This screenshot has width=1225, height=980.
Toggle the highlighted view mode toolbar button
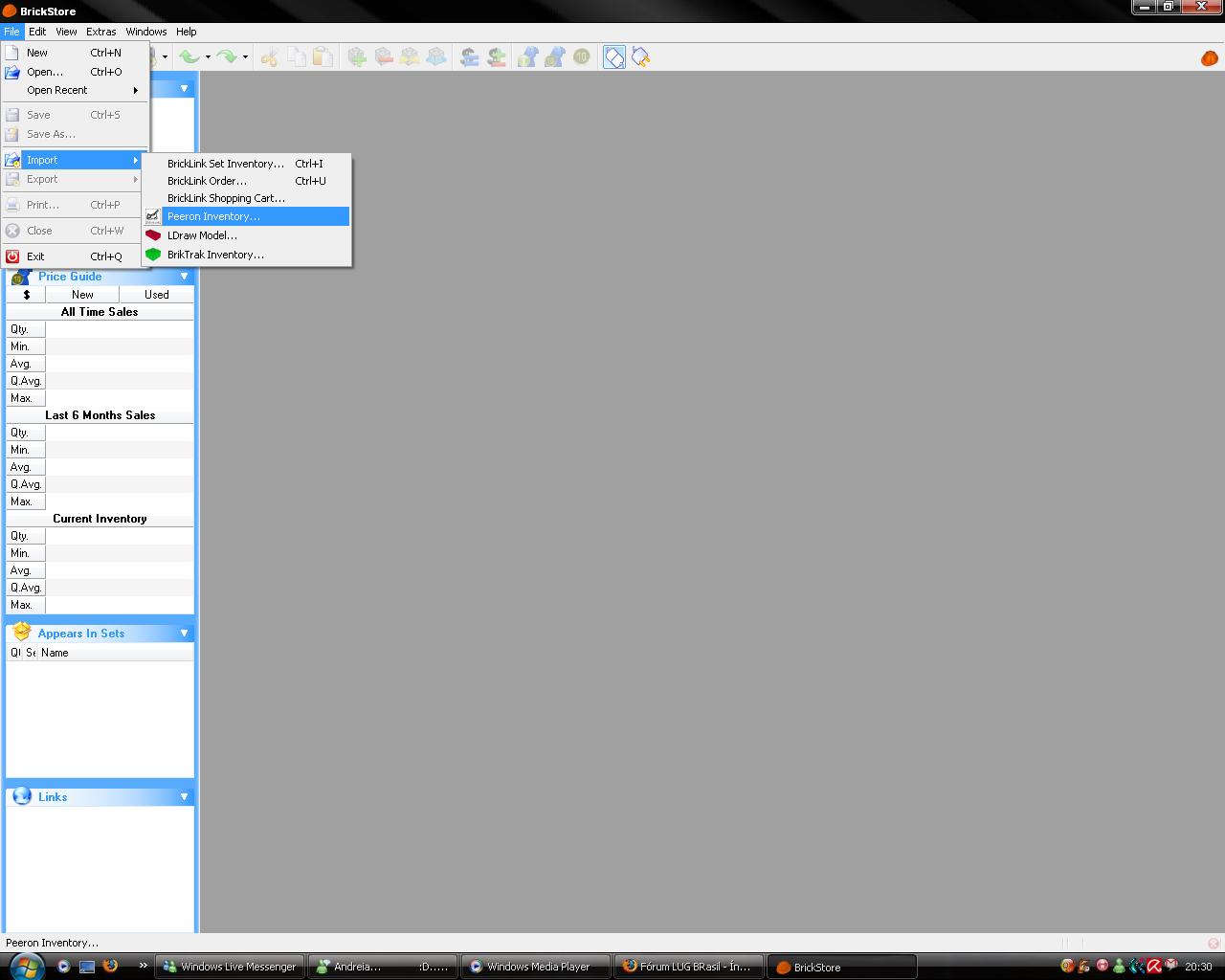pos(614,57)
